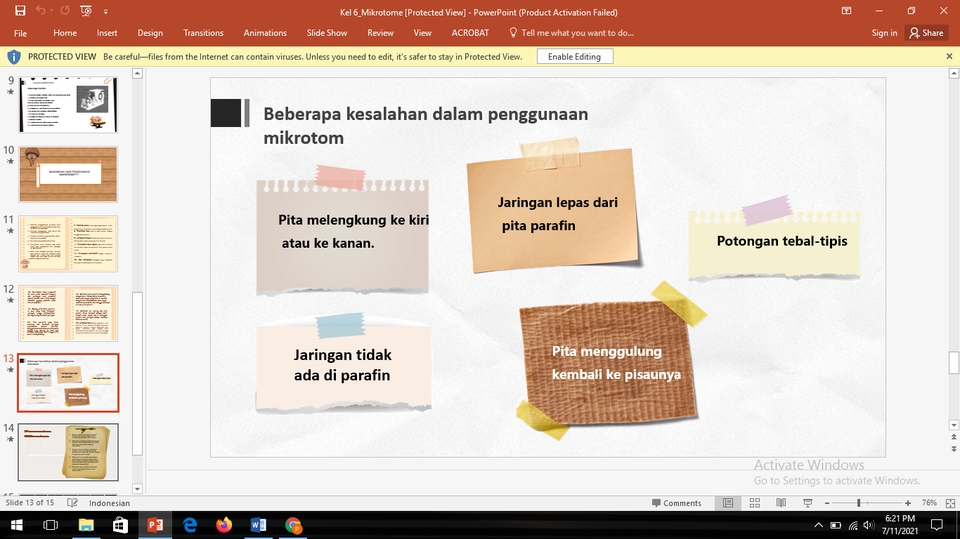Start Slide Show from status bar icon

808,503
